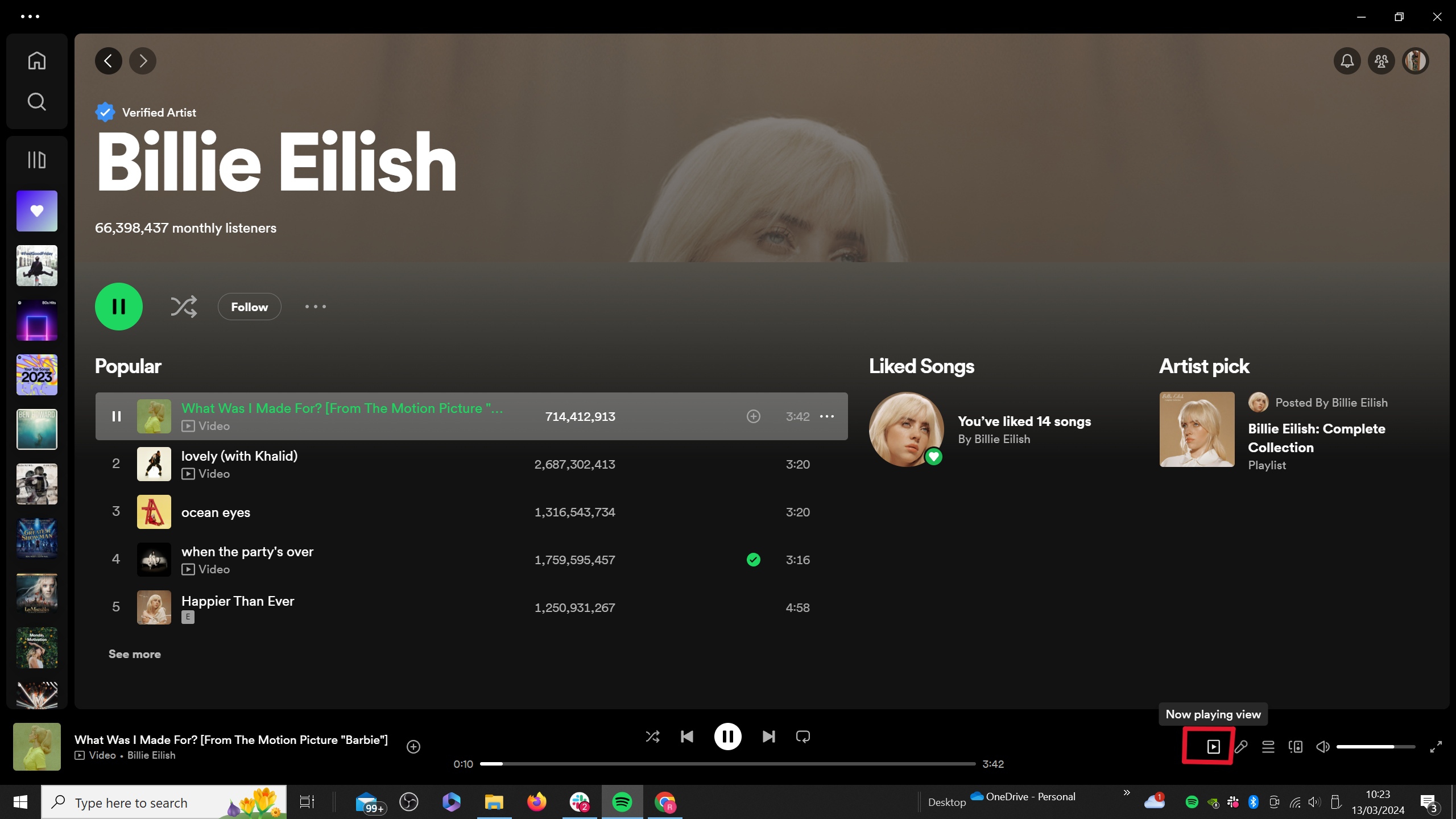
Task: Open You've liked 14 songs
Action: click(x=1024, y=421)
